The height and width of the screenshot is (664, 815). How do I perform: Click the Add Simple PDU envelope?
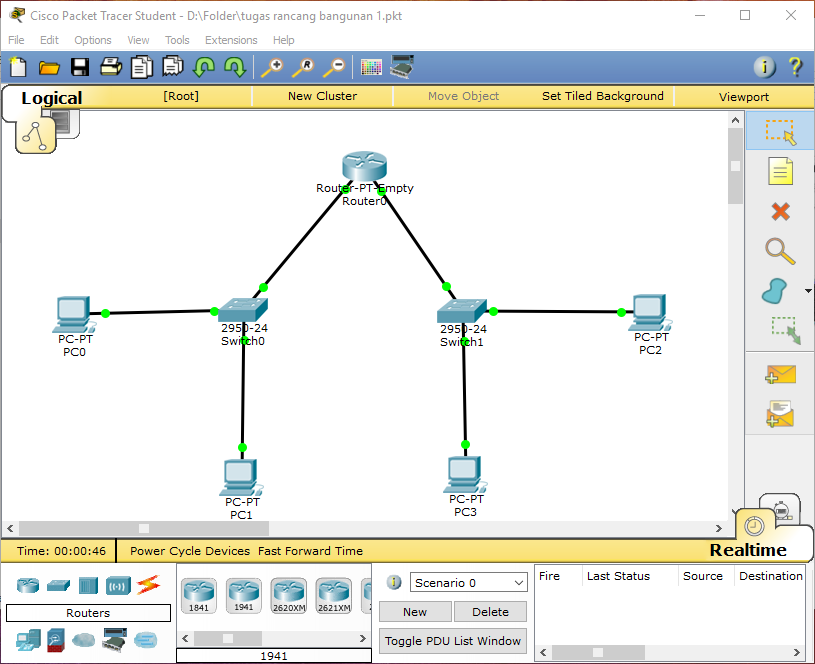click(780, 374)
